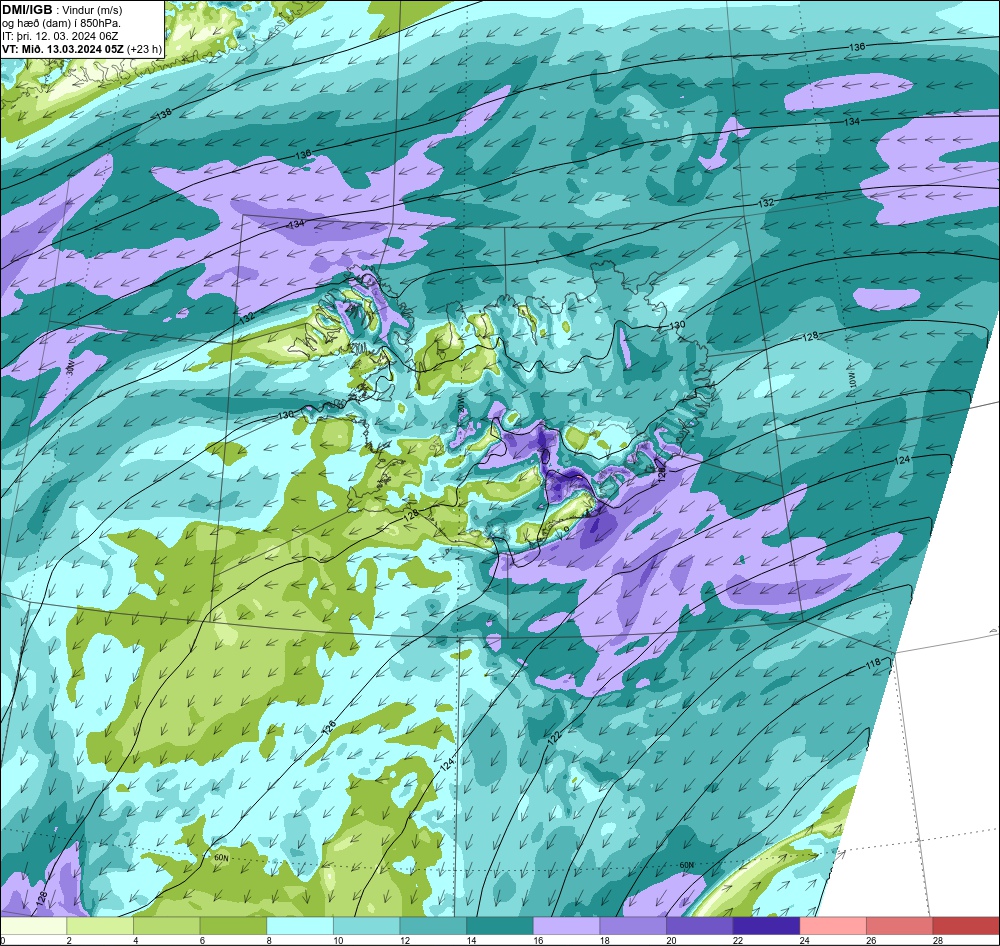Click the 30W longitude label

(71, 366)
